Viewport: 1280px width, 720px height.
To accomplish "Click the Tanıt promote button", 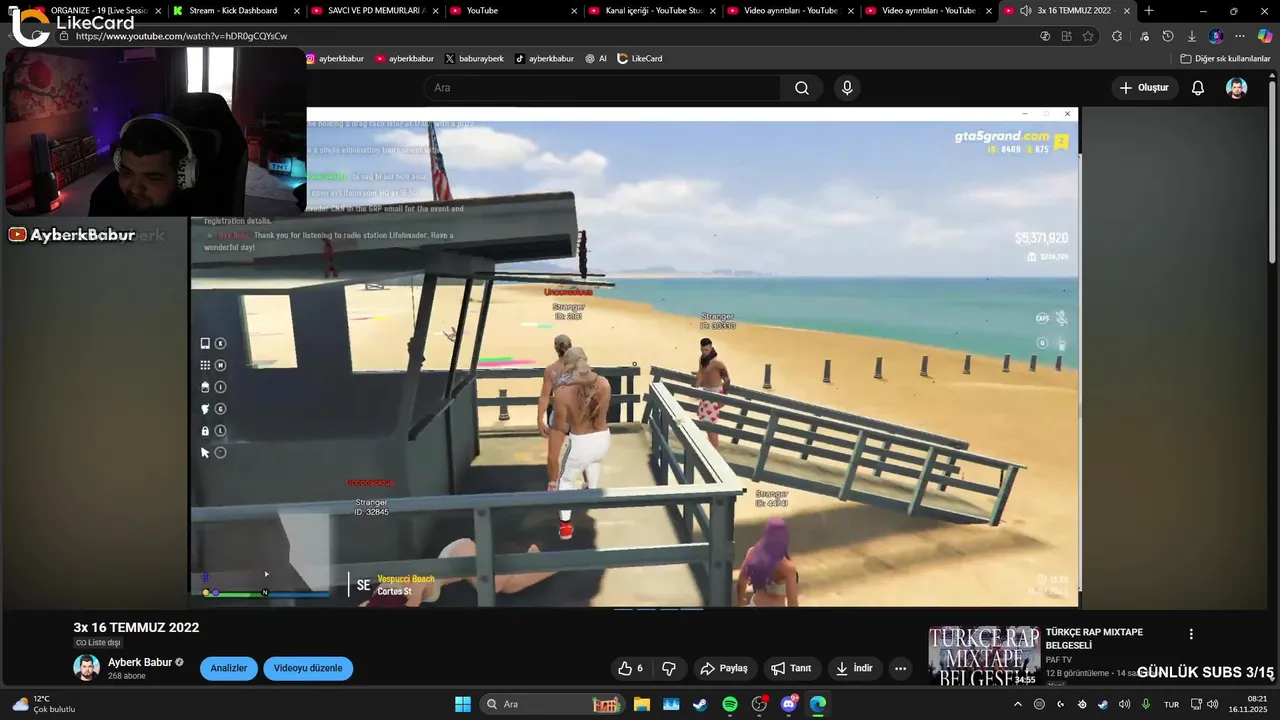I will [x=793, y=668].
